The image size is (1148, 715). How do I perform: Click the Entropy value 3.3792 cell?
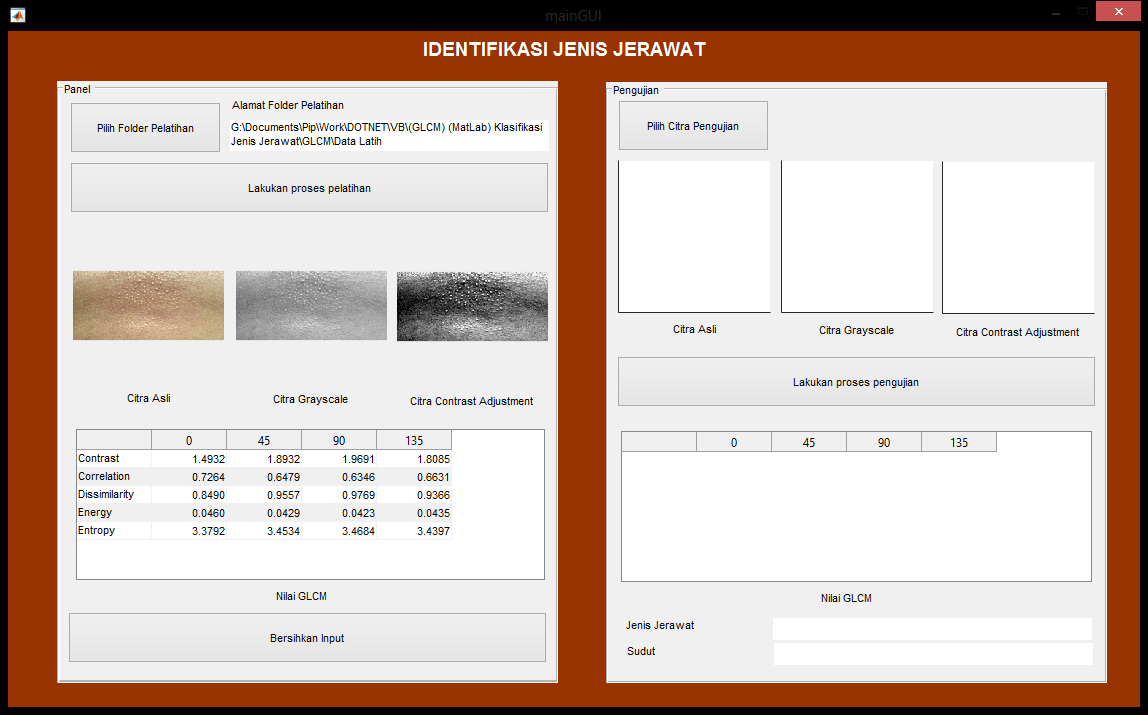tap(189, 531)
